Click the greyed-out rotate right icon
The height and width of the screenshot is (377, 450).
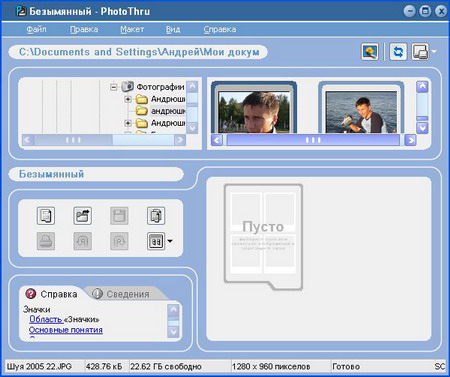(x=119, y=241)
